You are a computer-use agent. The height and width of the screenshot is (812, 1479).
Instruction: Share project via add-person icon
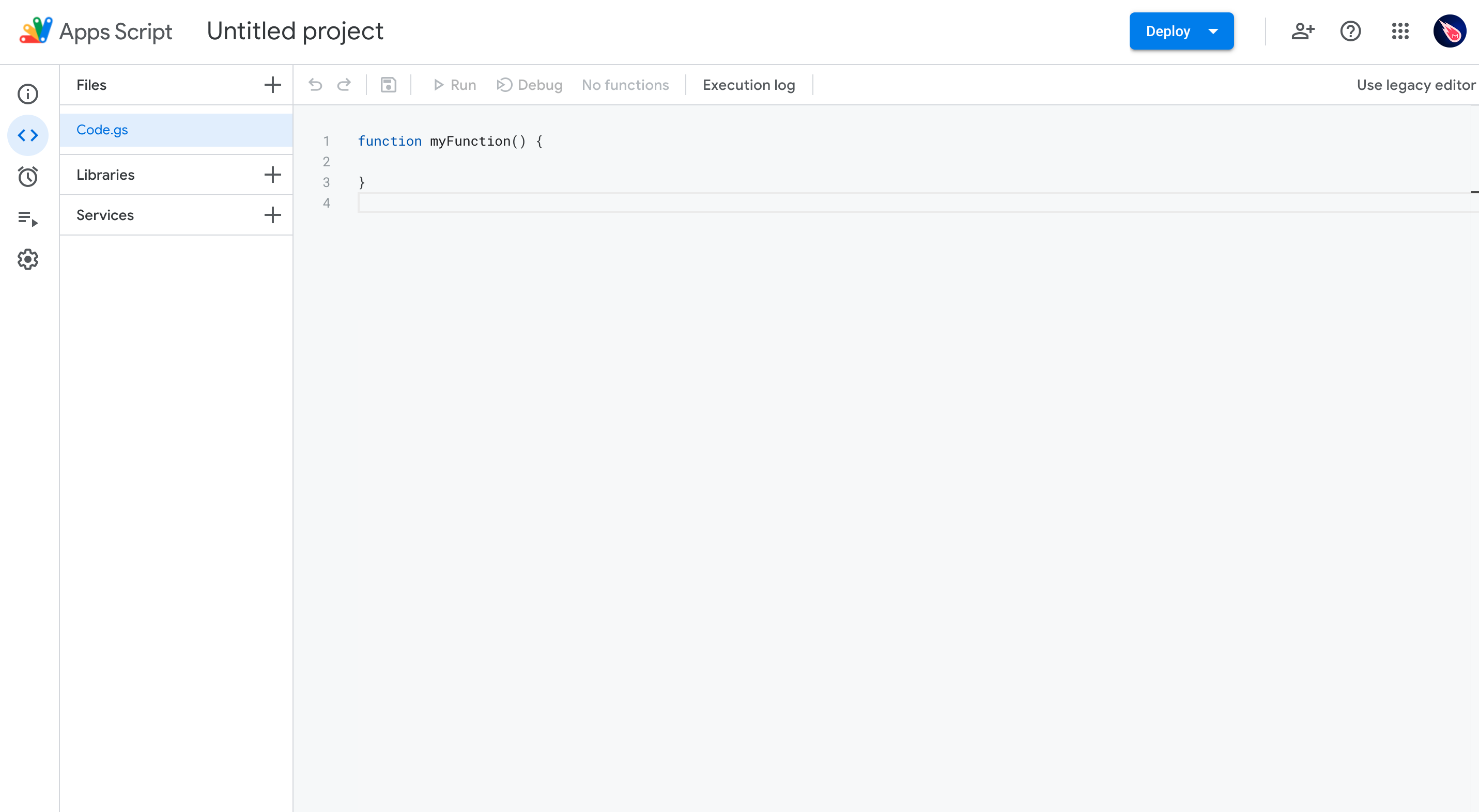coord(1303,31)
